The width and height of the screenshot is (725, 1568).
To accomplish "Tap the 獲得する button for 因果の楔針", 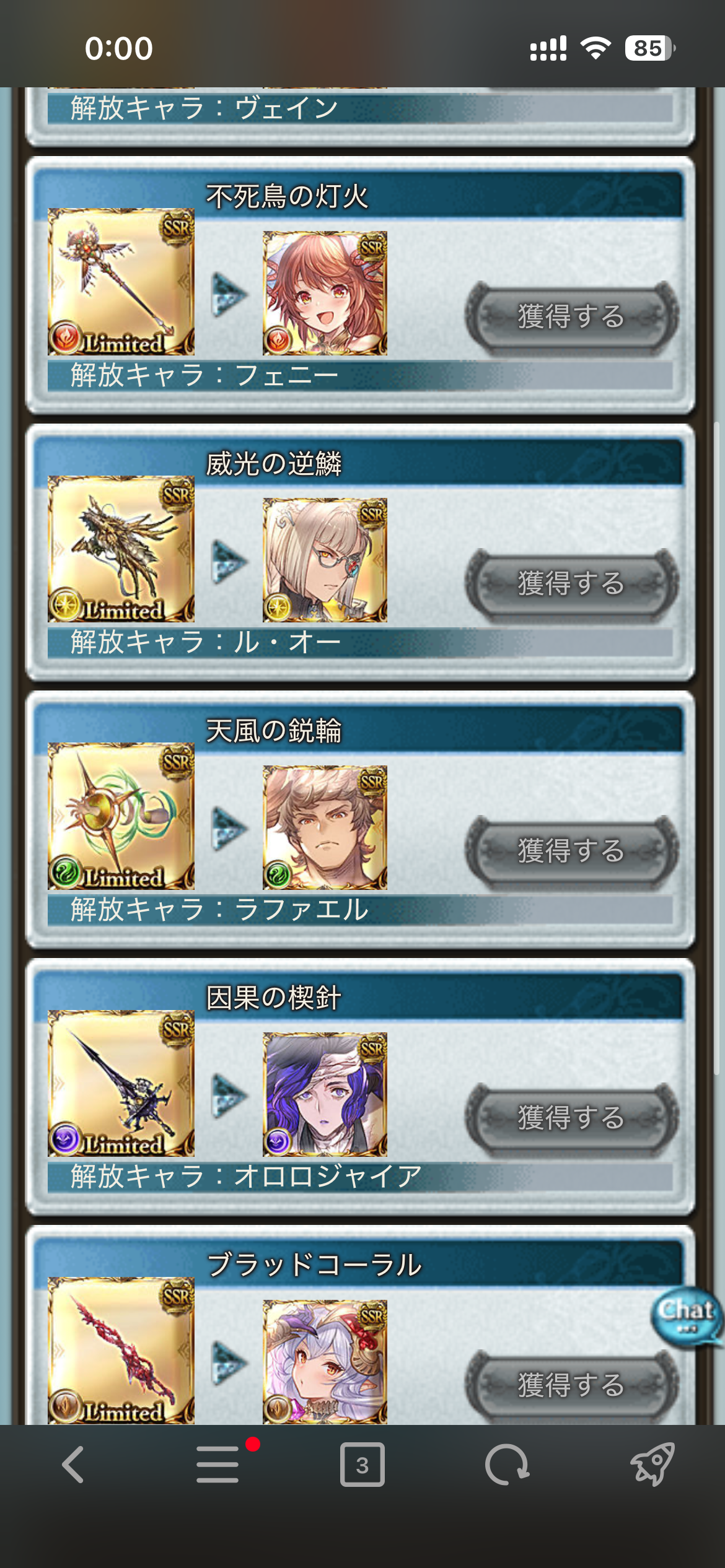I will pyautogui.click(x=571, y=1118).
